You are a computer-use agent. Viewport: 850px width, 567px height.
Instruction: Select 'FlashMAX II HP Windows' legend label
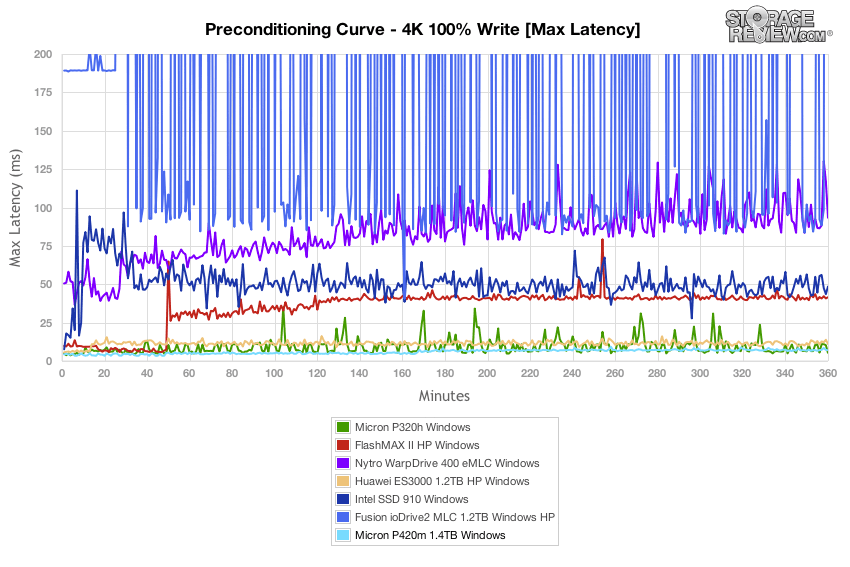(417, 445)
